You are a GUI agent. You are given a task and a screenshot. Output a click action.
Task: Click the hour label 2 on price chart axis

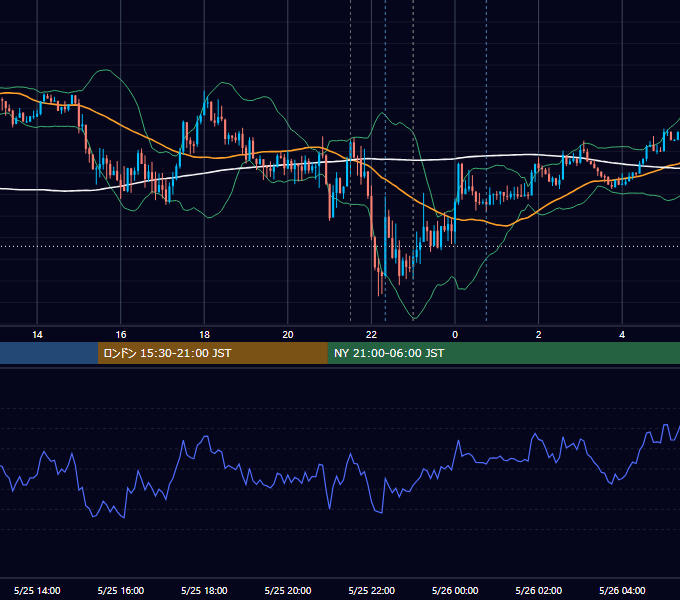tap(539, 335)
